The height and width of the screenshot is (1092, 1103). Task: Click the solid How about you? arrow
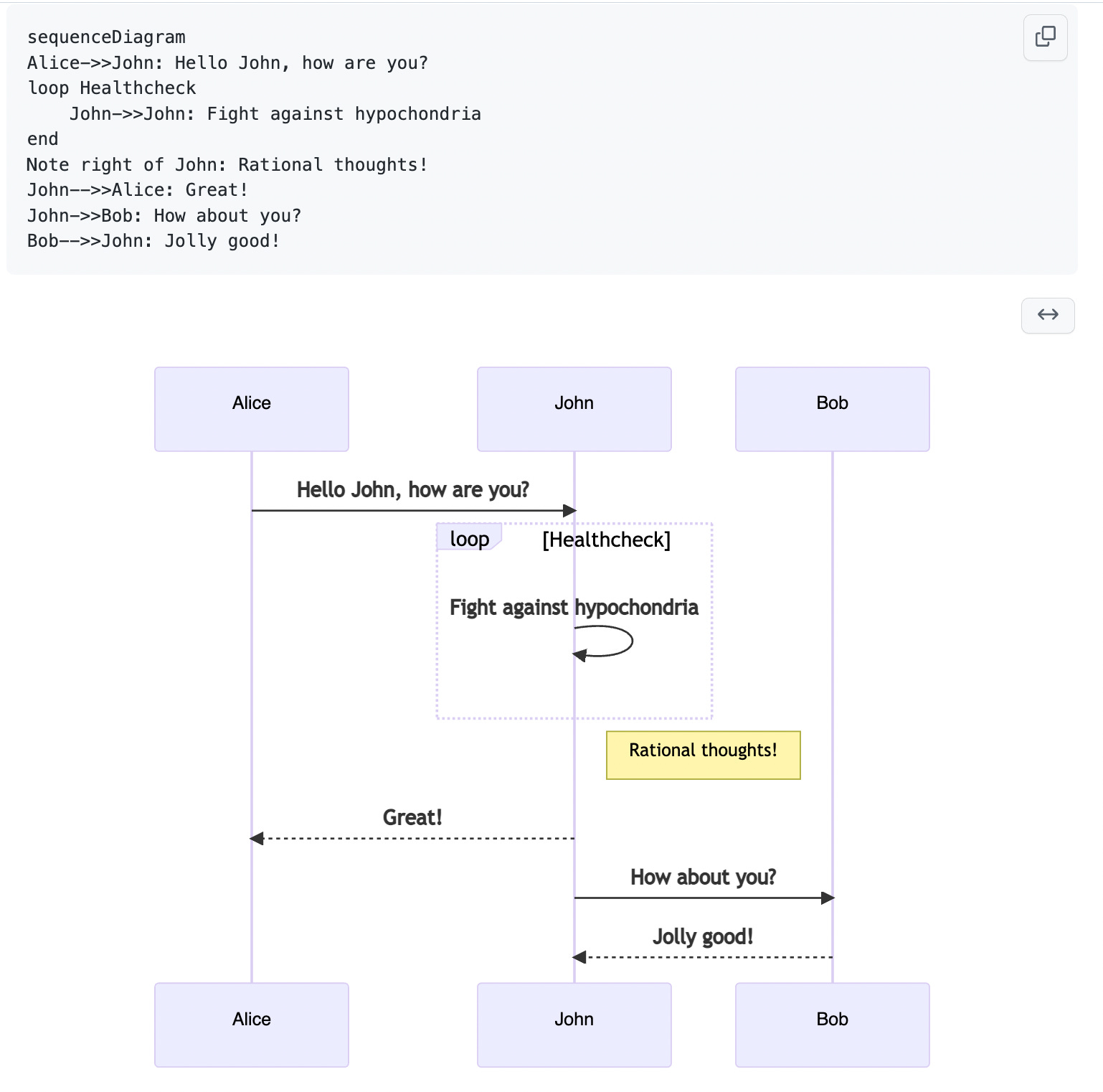(703, 897)
